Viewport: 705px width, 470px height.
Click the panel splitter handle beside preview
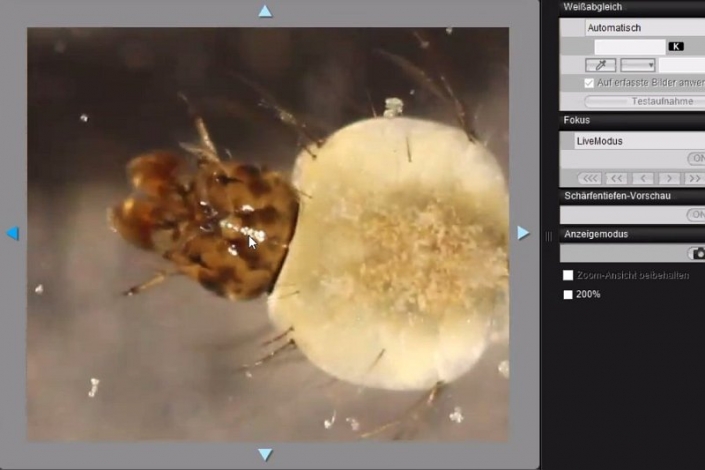click(547, 236)
